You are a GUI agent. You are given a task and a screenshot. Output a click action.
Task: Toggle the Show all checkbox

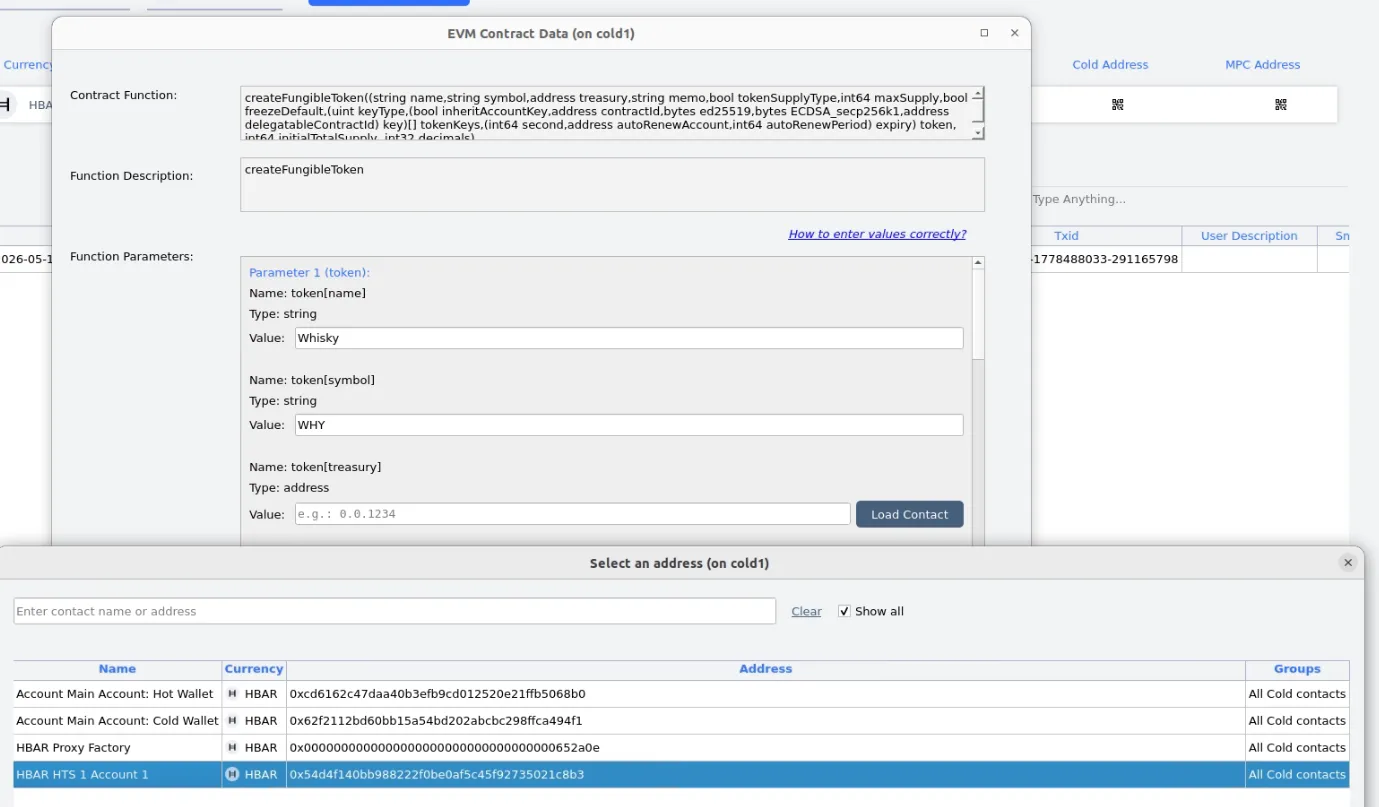point(844,611)
